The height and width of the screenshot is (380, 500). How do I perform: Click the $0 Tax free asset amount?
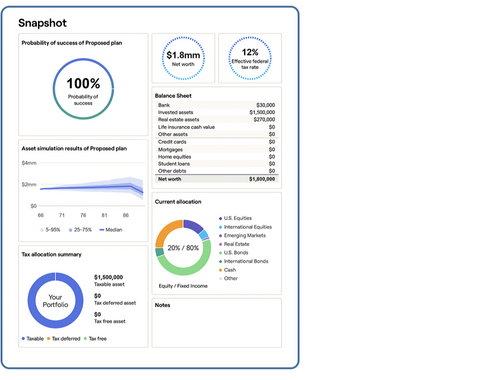point(97,315)
